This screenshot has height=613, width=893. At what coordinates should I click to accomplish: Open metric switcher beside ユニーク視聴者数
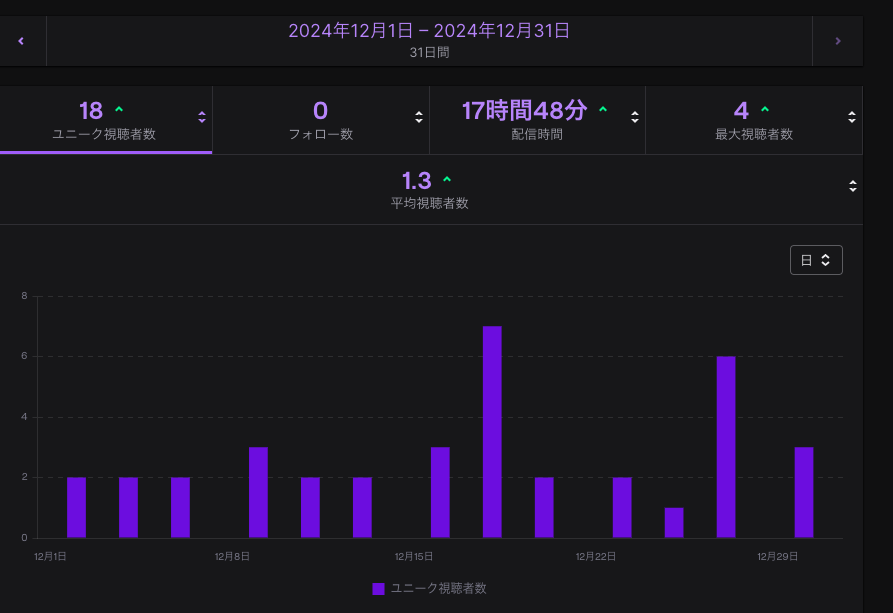tap(202, 117)
